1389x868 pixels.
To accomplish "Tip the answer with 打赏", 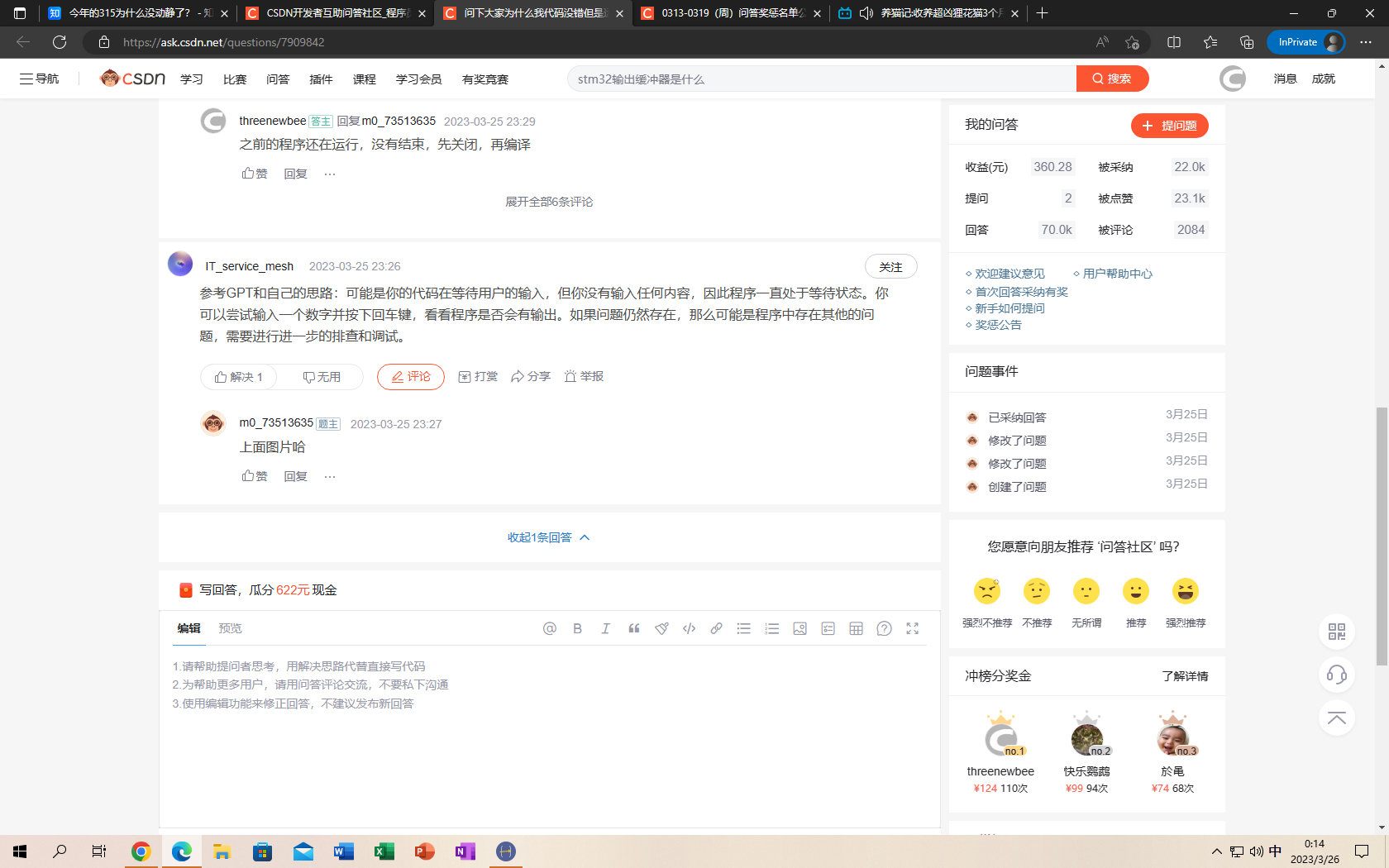I will 478,377.
